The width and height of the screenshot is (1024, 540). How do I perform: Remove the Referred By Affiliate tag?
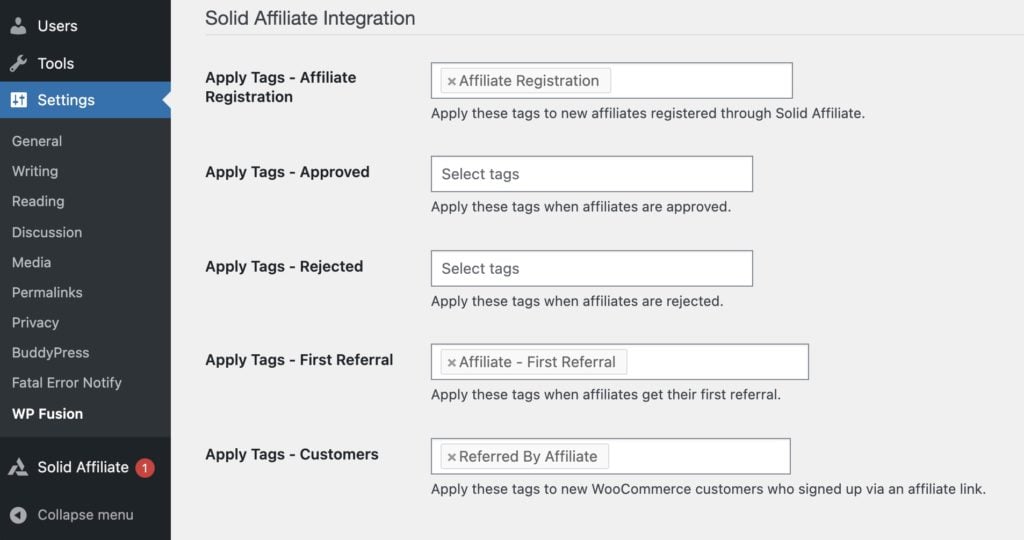pos(451,457)
